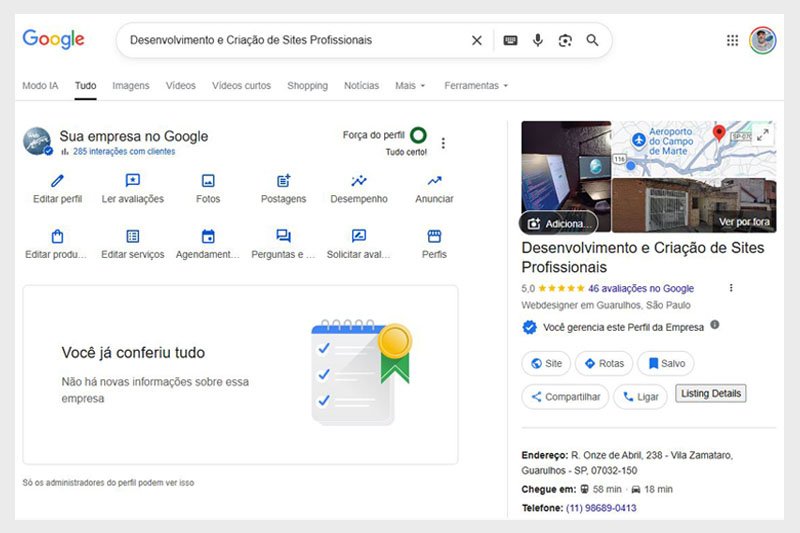
Task: Open Agendamentos calendar icon
Action: [208, 236]
